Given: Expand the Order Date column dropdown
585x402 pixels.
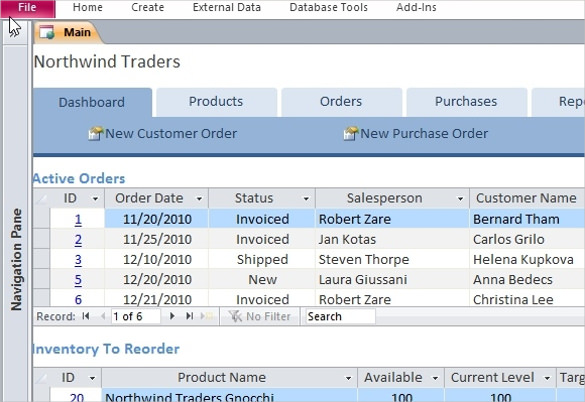Looking at the screenshot, I should [x=199, y=199].
